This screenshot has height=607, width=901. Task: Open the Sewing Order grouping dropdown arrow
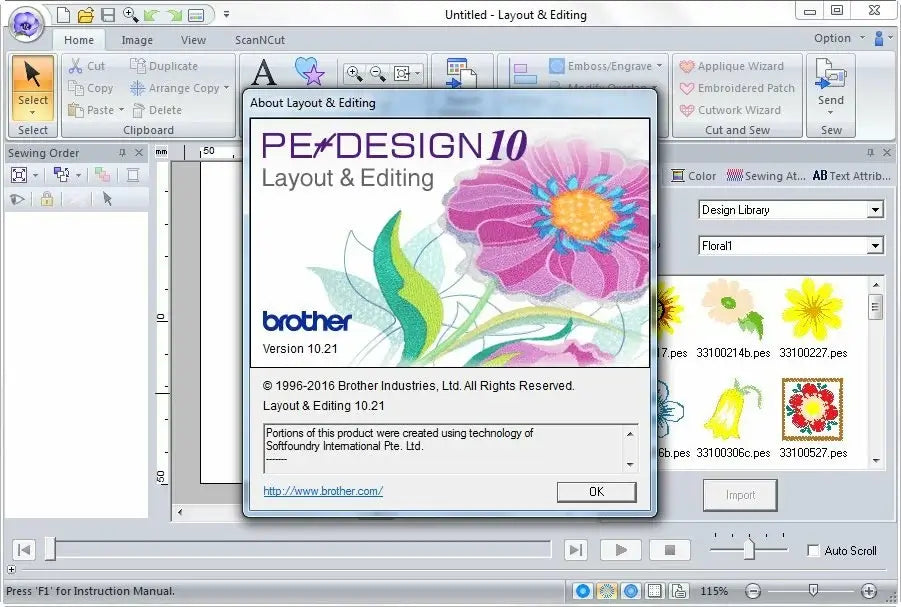78,175
